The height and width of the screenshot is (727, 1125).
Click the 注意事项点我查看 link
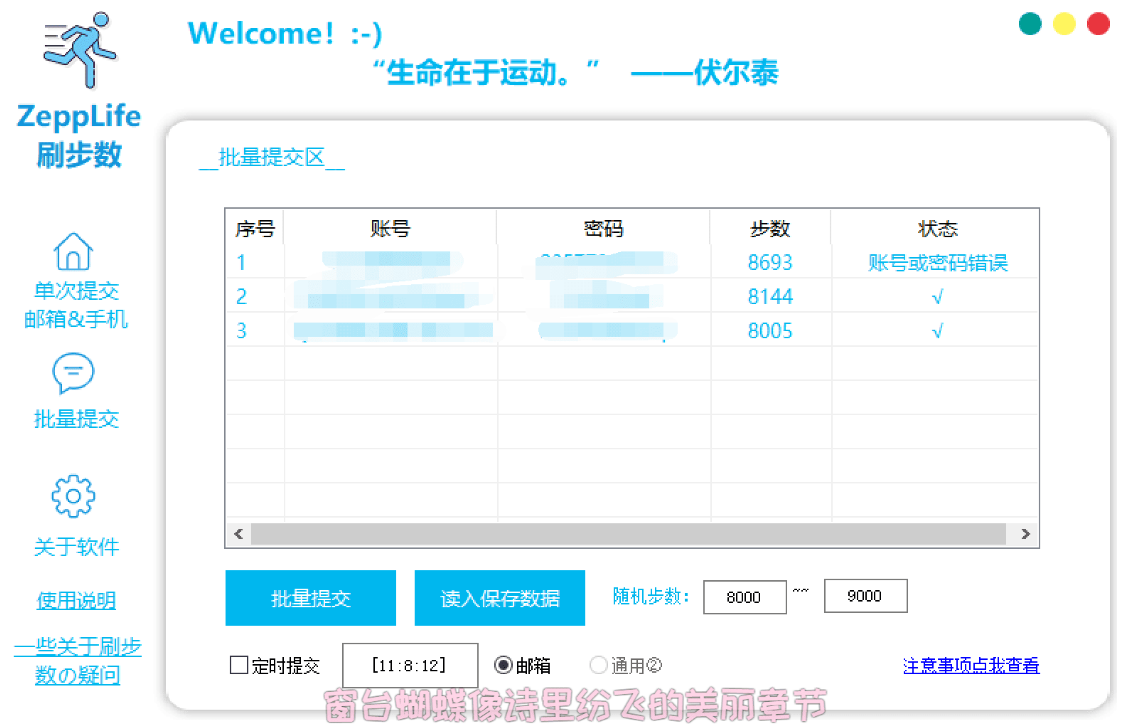970,664
